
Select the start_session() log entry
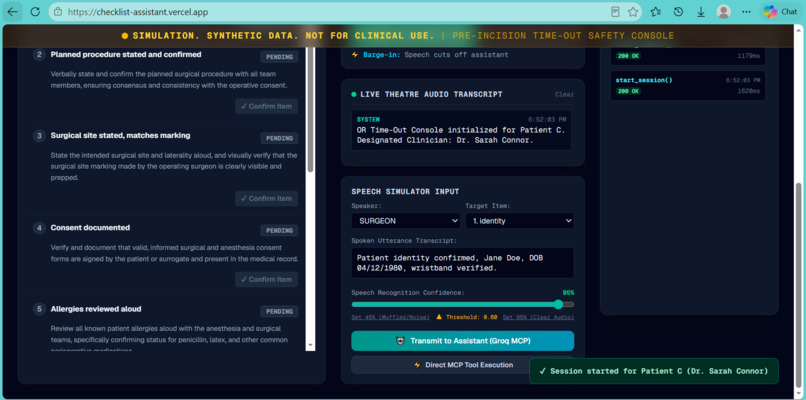point(688,86)
